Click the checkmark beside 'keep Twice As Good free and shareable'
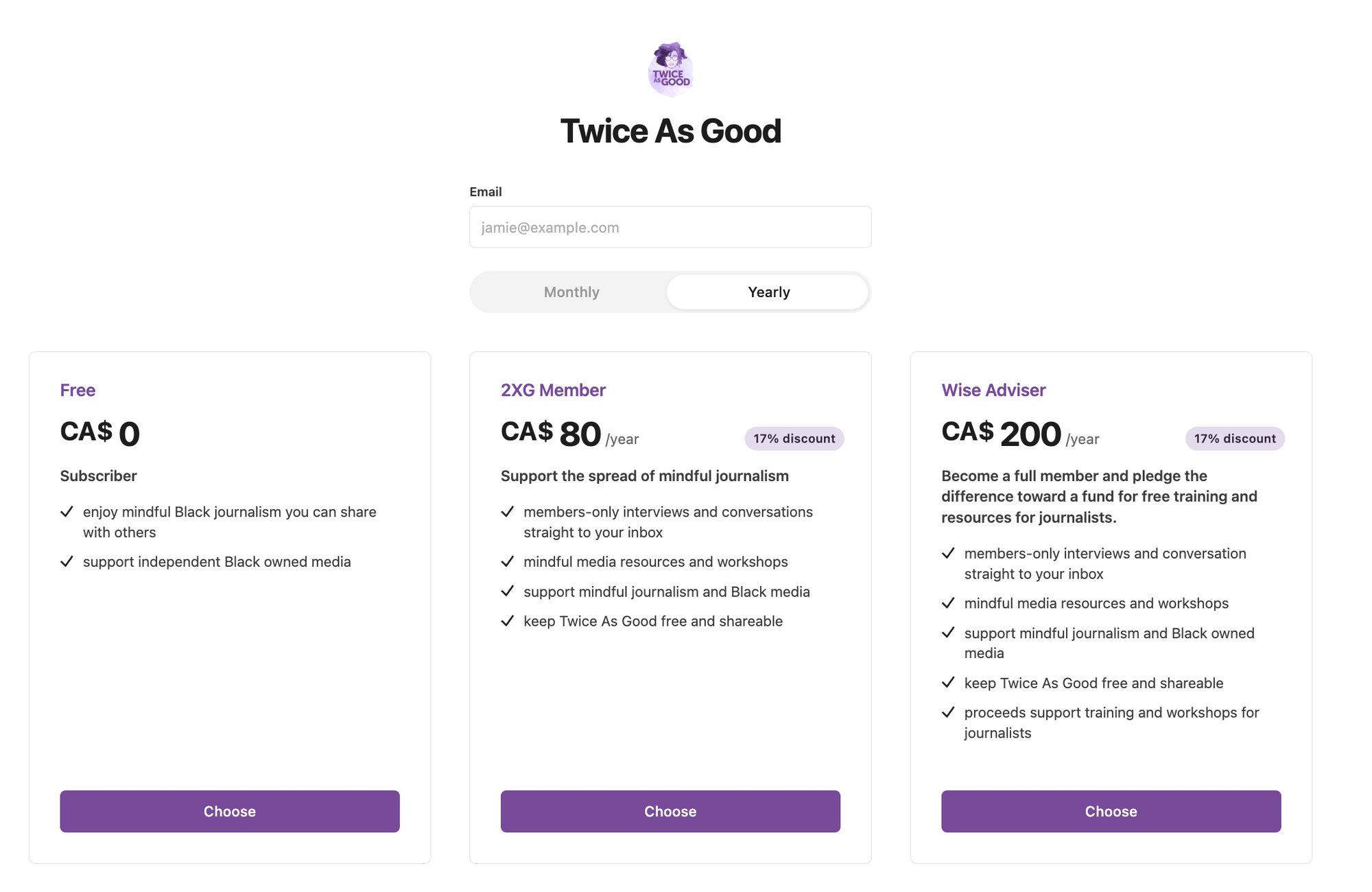This screenshot has width=1372, height=892. point(508,621)
